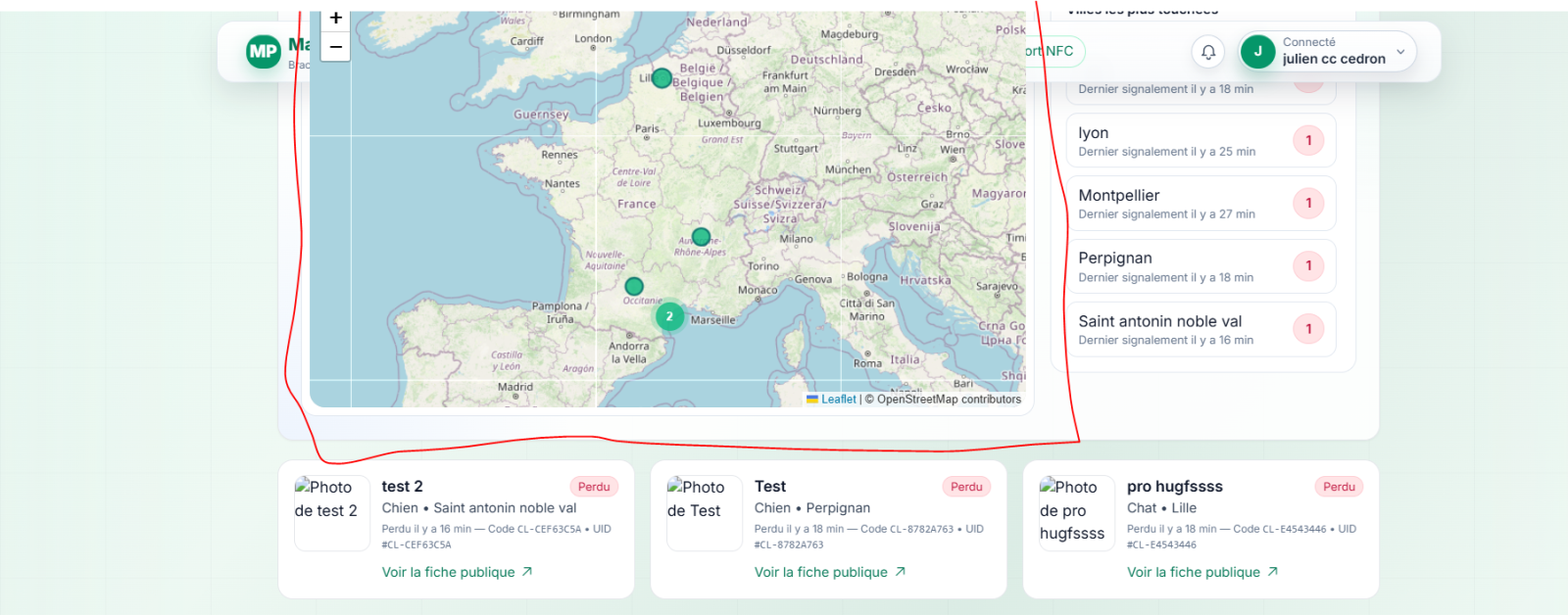The height and width of the screenshot is (615, 1568).
Task: Click the Photo de Test thumbnail
Action: pyautogui.click(x=704, y=513)
